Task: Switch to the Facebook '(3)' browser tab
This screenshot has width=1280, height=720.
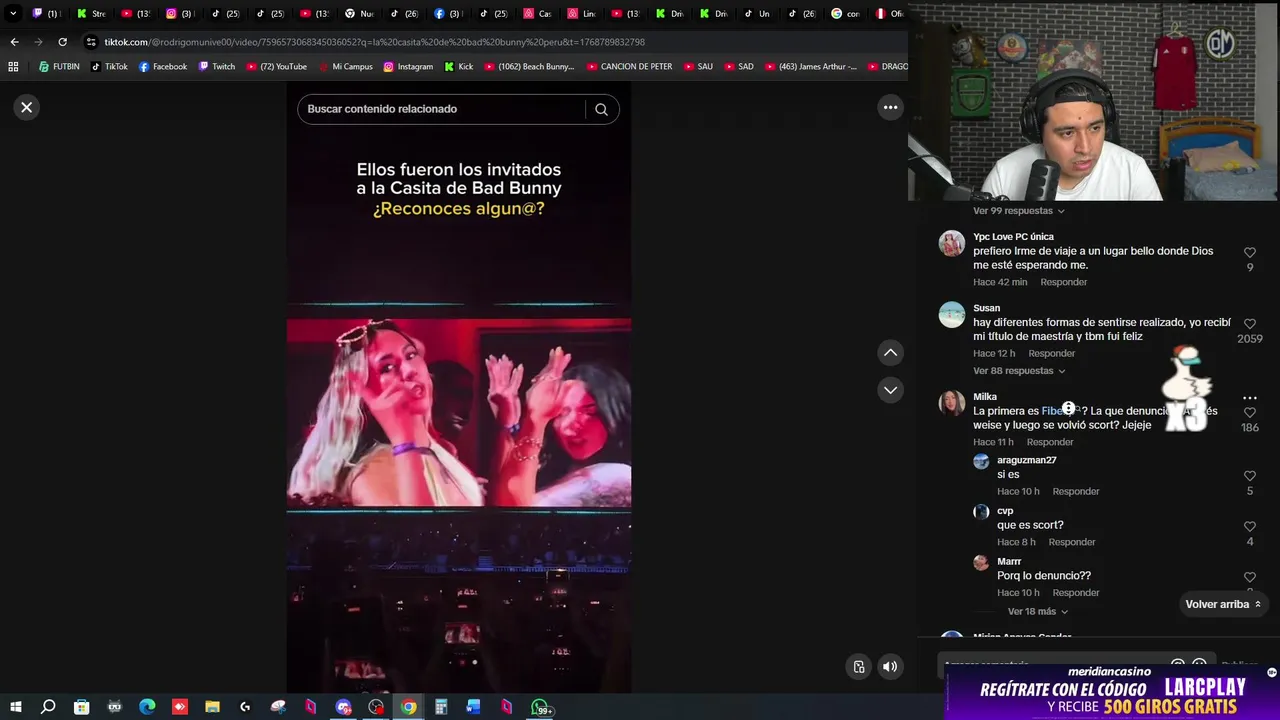Action: pyautogui.click(x=447, y=13)
